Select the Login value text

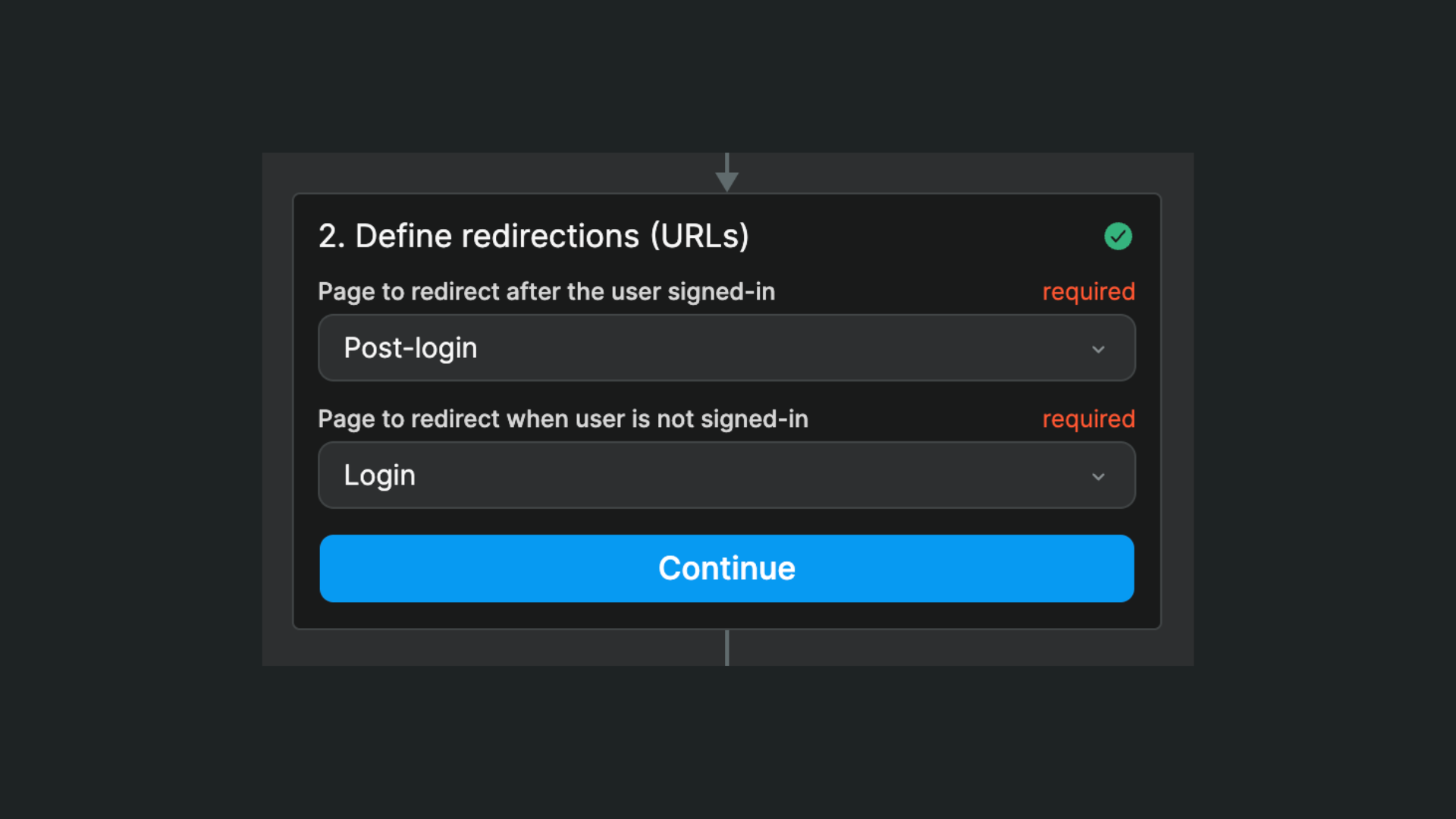[x=379, y=475]
